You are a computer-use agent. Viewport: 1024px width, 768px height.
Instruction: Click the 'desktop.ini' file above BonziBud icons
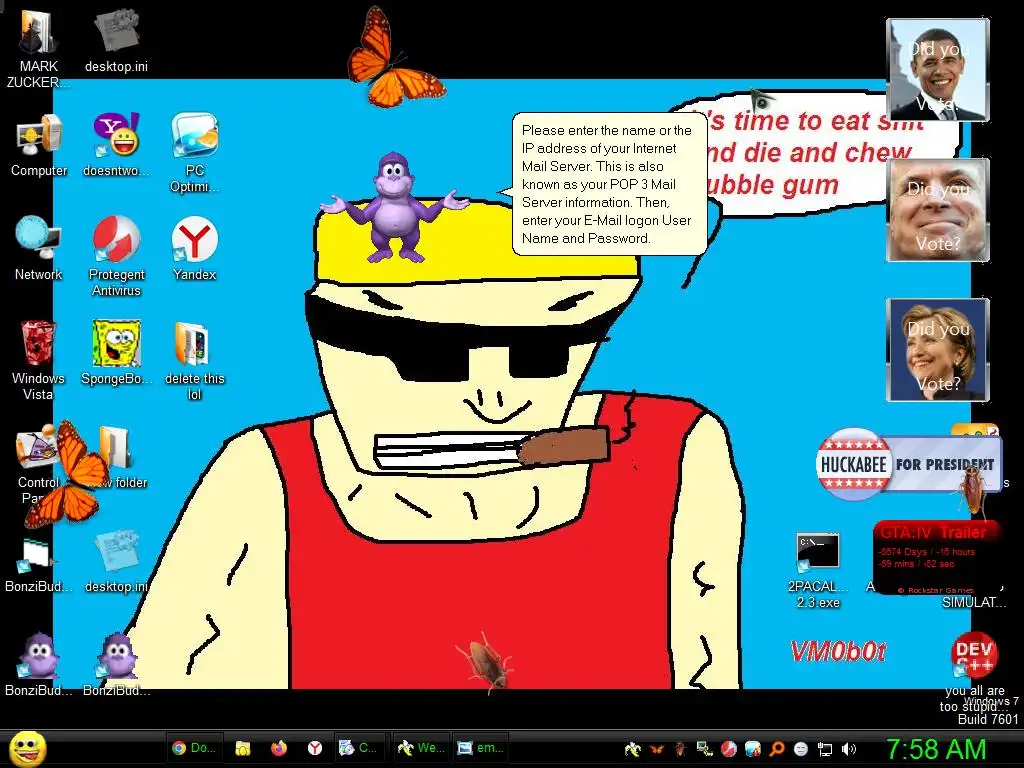116,560
